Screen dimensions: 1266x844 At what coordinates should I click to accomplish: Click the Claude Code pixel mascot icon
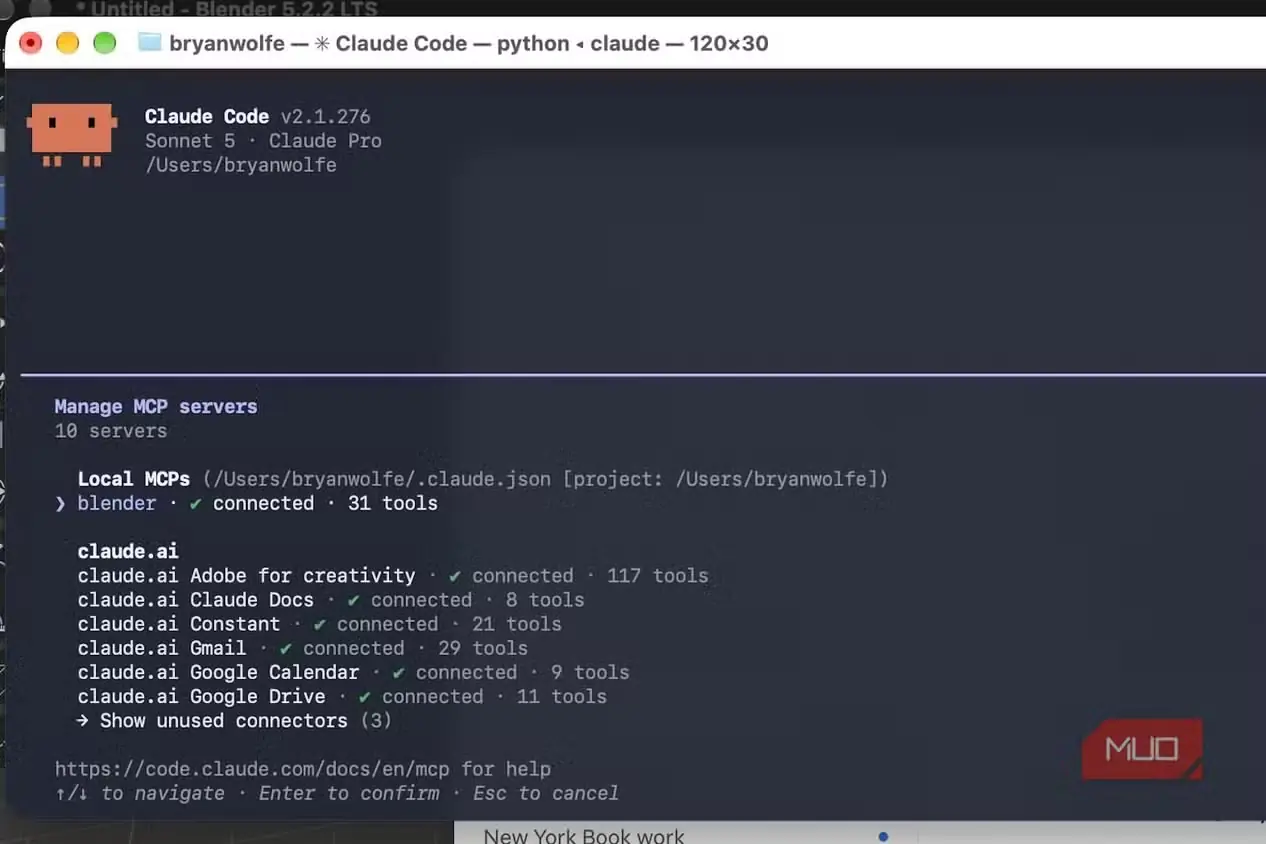(72, 134)
